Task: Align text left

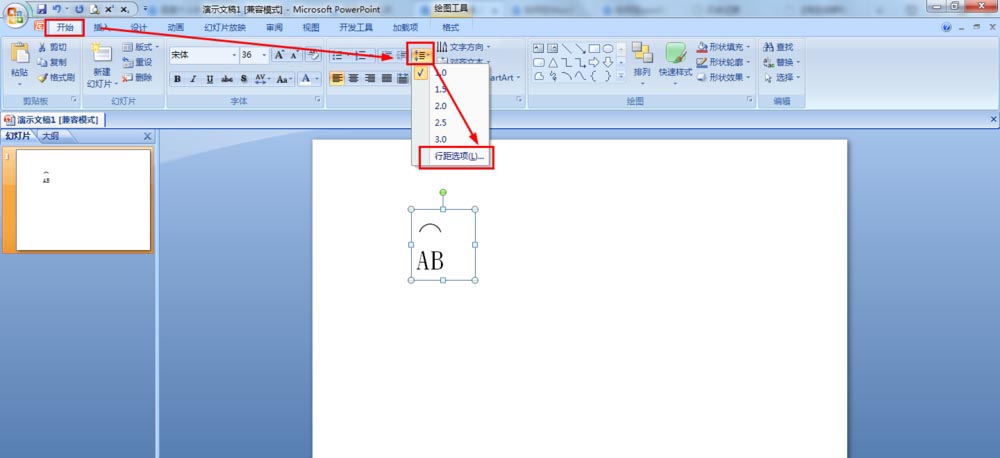Action: 337,78
